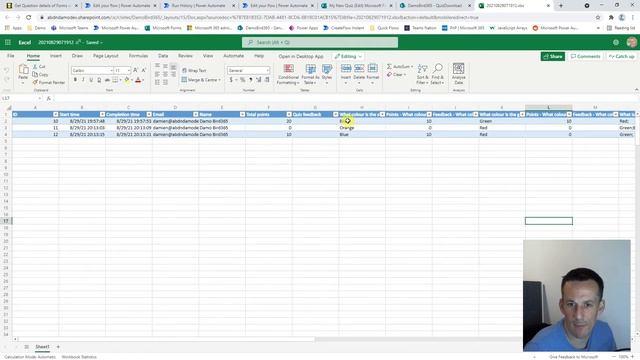
Task: Open the fill color dropdown arrow
Action: [132, 80]
